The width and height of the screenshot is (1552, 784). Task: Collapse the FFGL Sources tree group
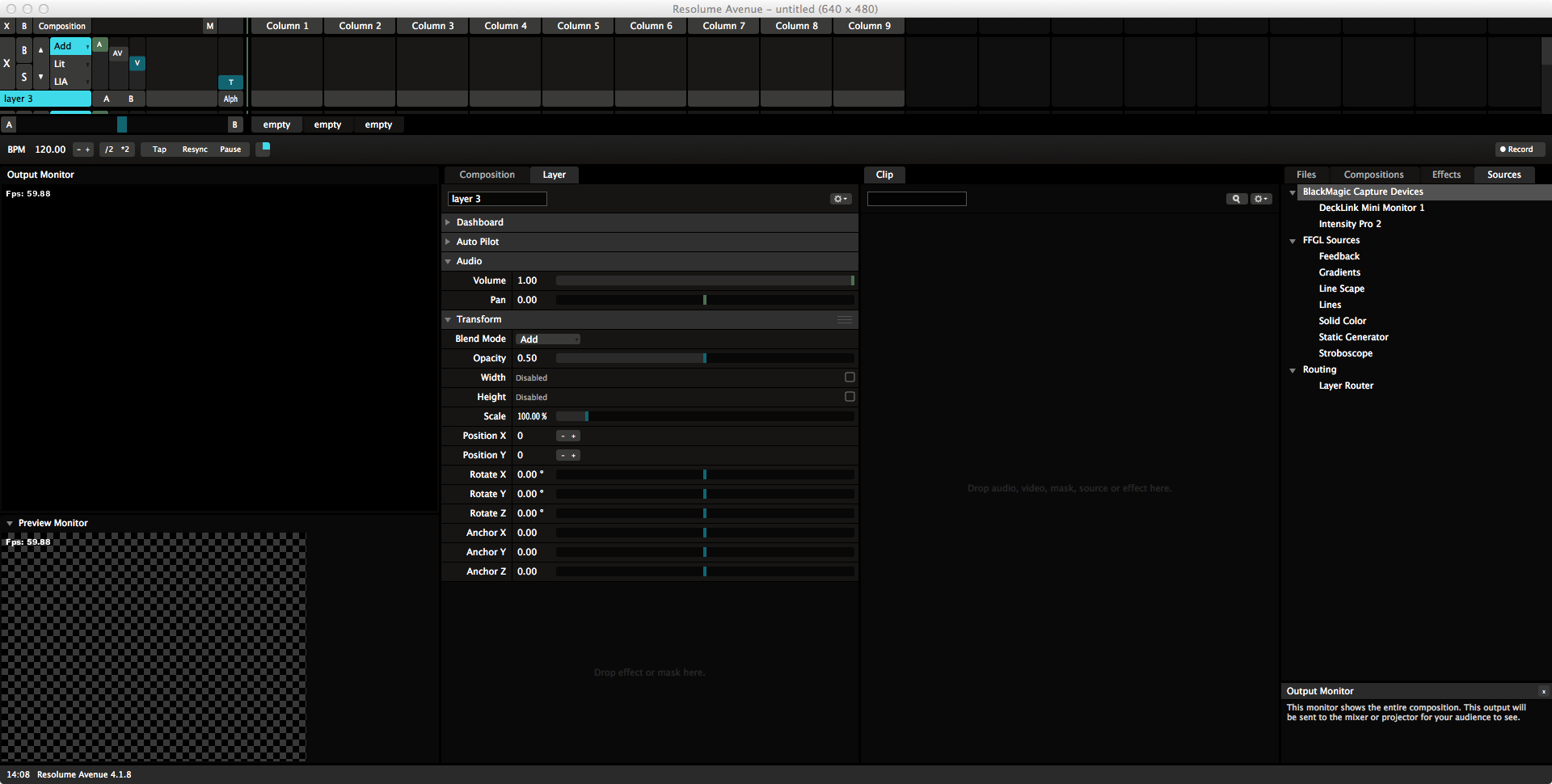(x=1293, y=241)
